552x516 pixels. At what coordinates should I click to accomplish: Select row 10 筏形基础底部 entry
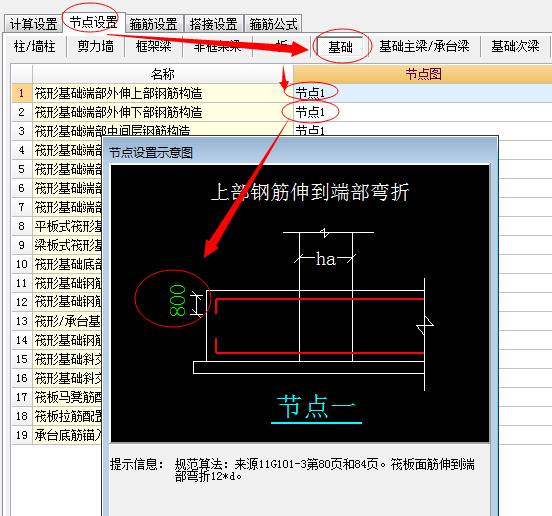(67, 264)
